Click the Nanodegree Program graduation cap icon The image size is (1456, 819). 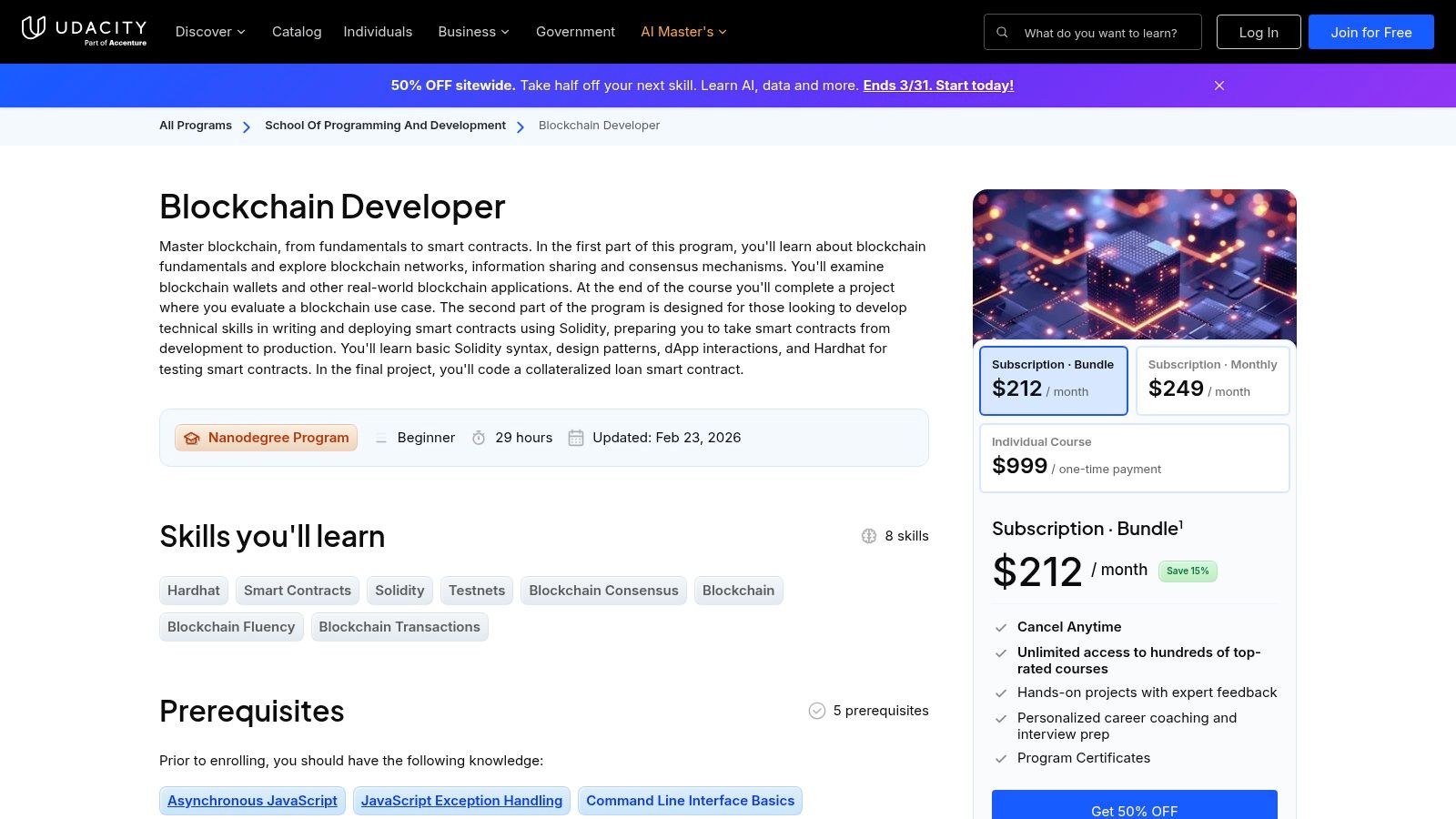click(192, 438)
